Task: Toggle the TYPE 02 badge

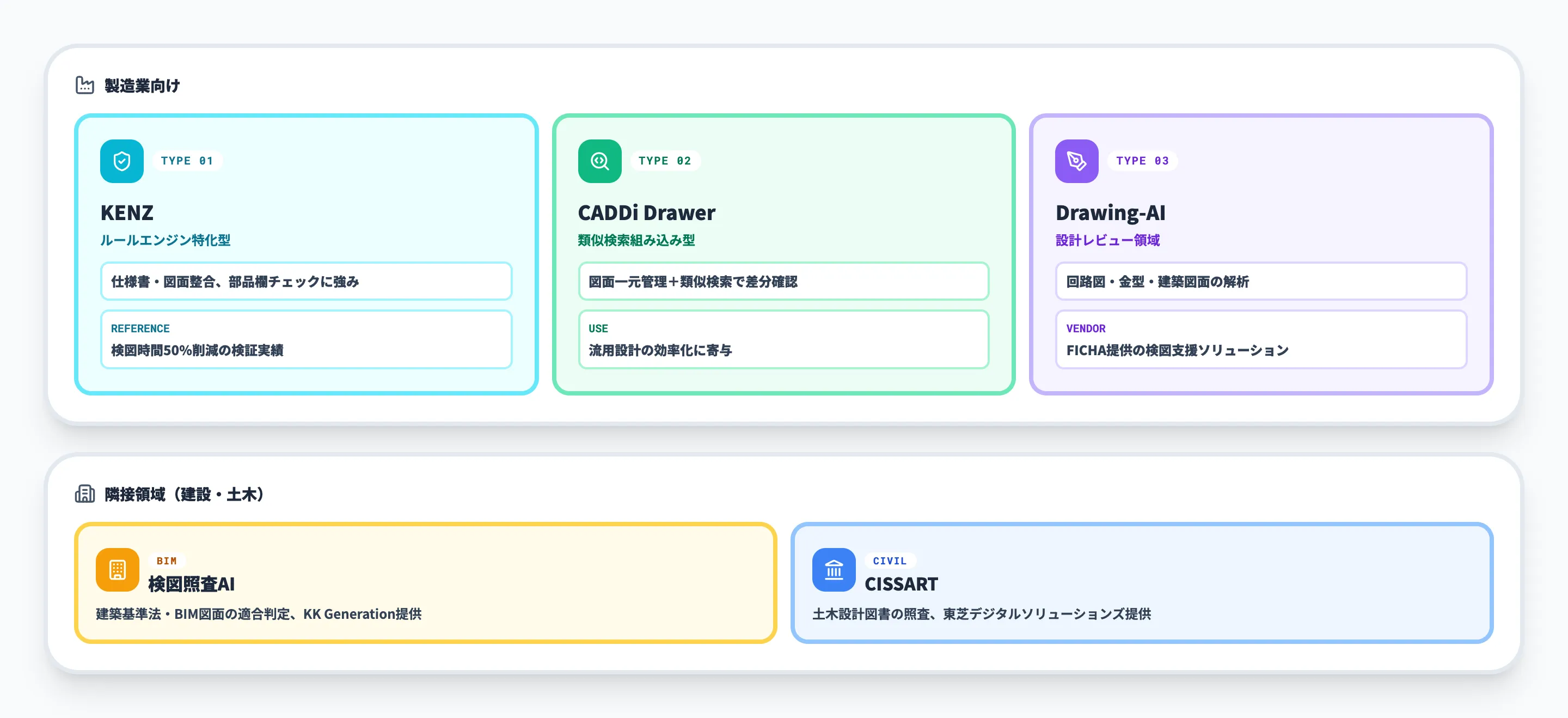Action: (x=665, y=161)
